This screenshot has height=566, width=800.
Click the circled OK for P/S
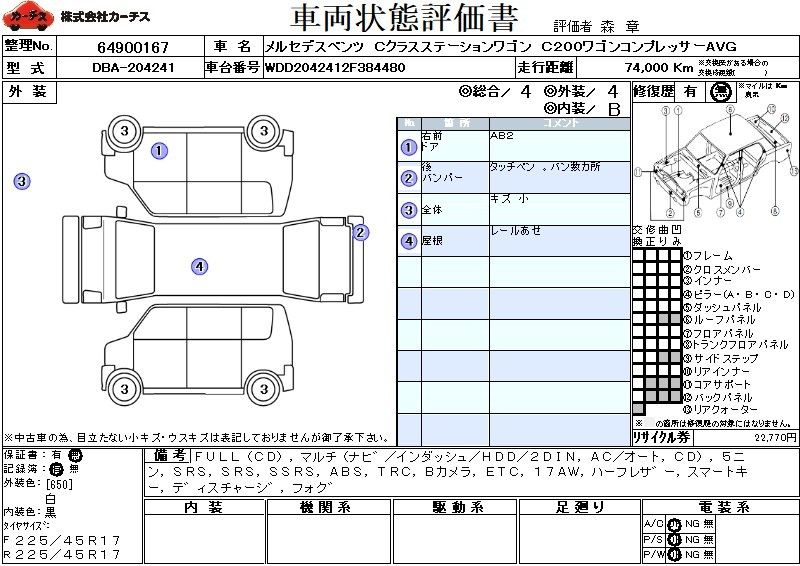point(674,540)
